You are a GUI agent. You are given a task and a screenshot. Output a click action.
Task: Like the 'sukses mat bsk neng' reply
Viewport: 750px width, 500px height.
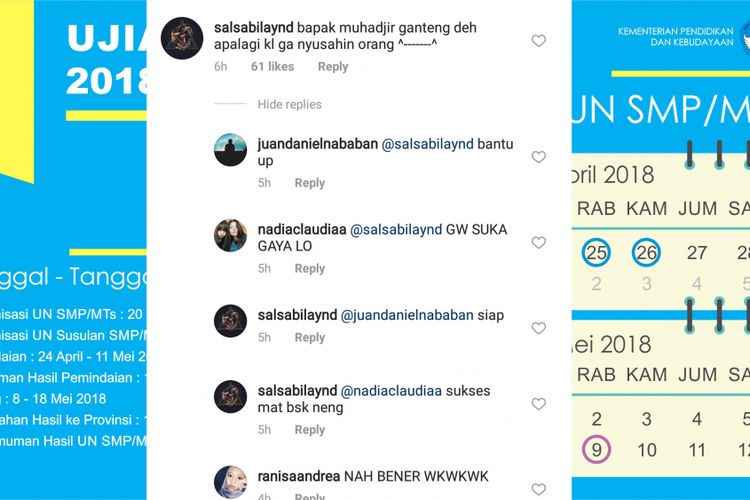point(539,404)
